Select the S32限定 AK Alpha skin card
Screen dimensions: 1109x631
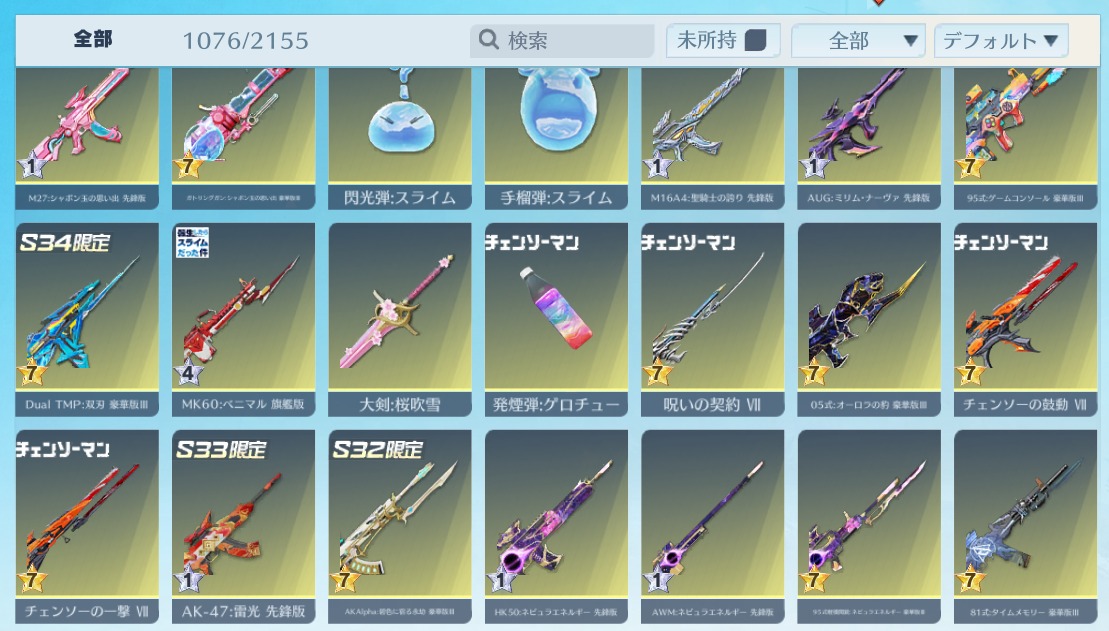pos(400,526)
